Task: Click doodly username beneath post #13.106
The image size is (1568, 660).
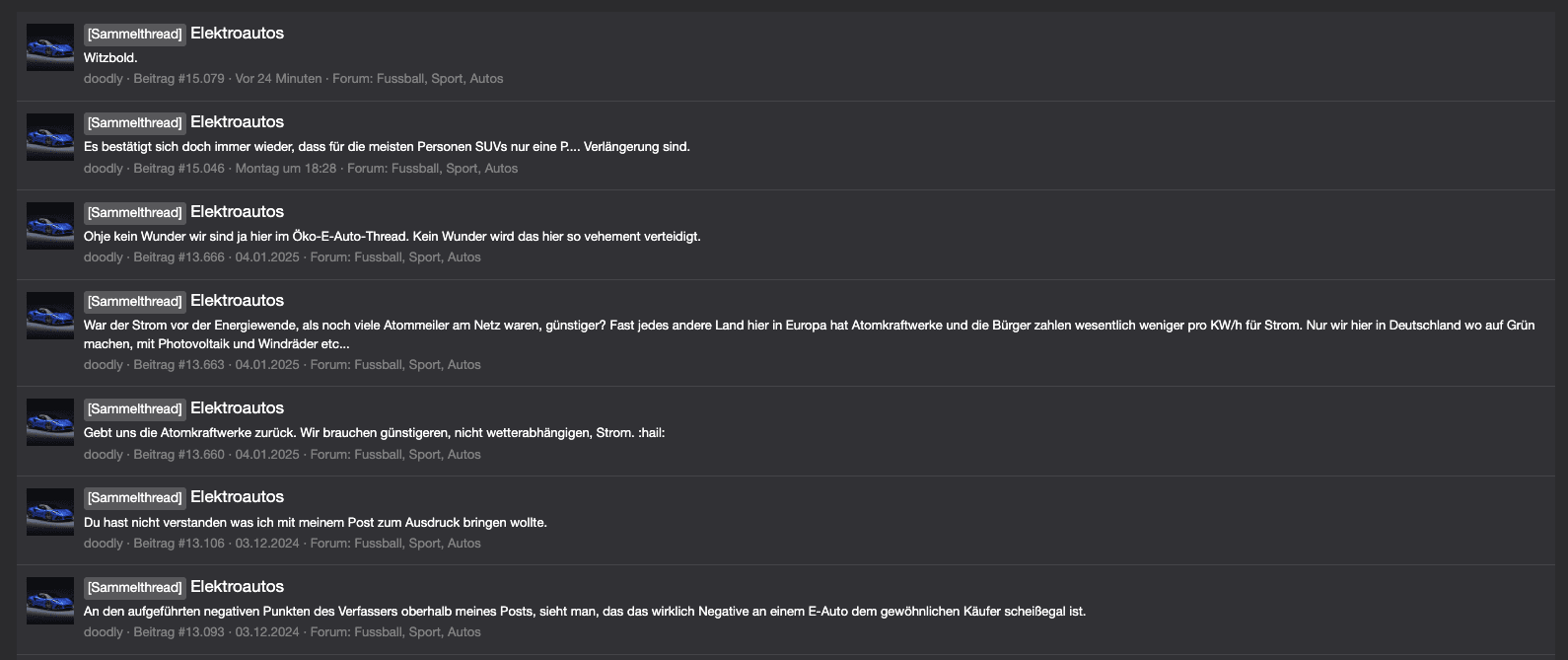Action: (104, 544)
